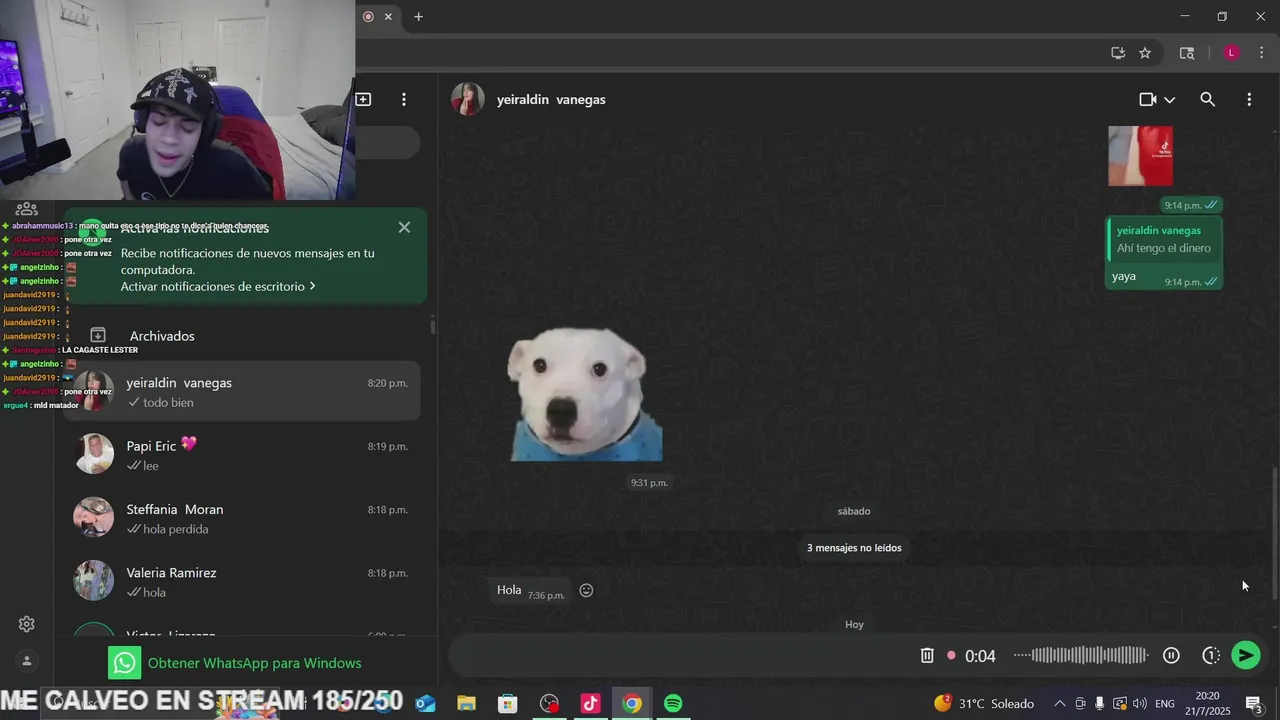Open a new Chrome tab
This screenshot has width=1280, height=720.
419,16
